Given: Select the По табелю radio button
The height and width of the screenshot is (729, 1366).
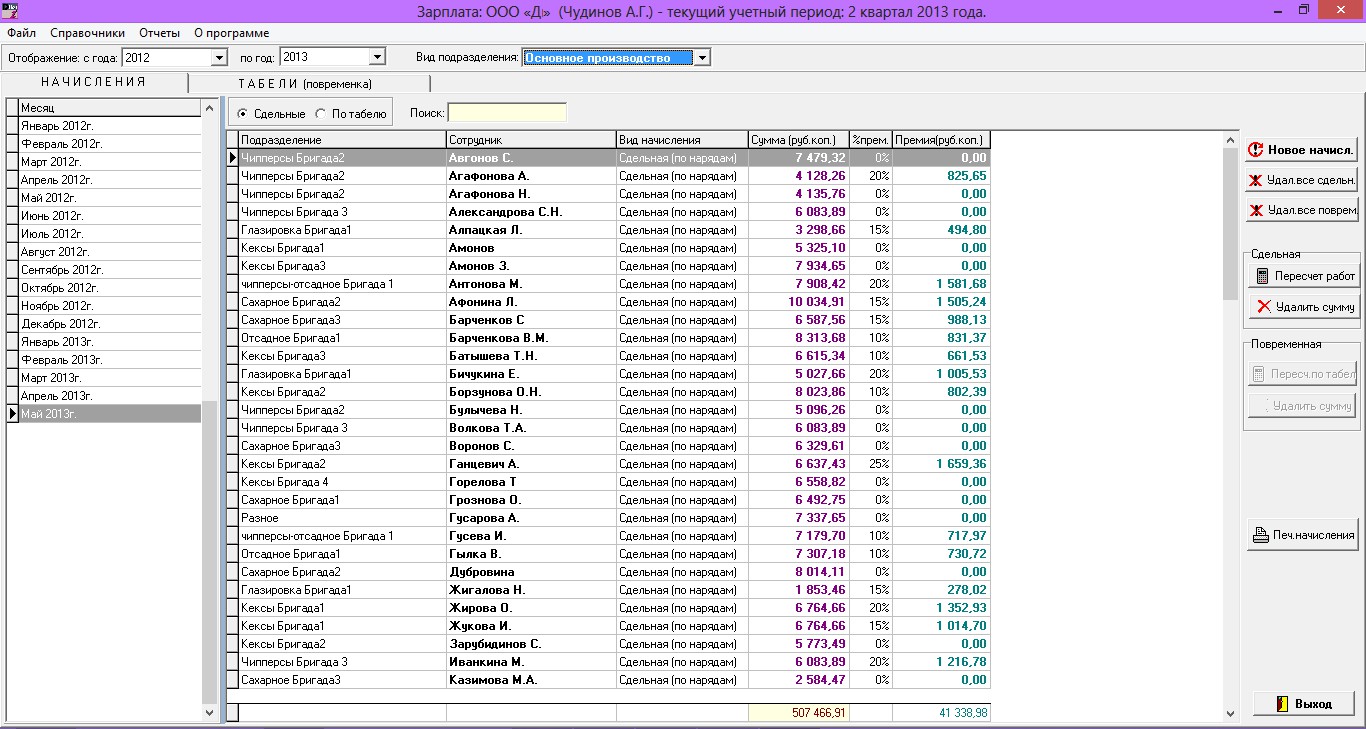Looking at the screenshot, I should click(x=320, y=114).
